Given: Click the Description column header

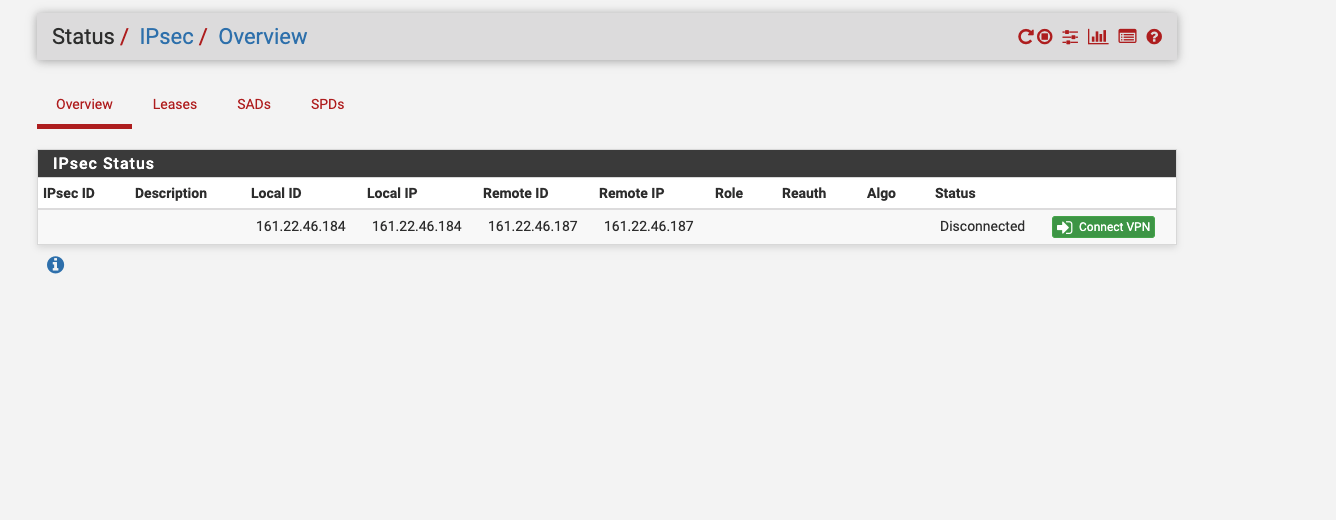Looking at the screenshot, I should (171, 193).
